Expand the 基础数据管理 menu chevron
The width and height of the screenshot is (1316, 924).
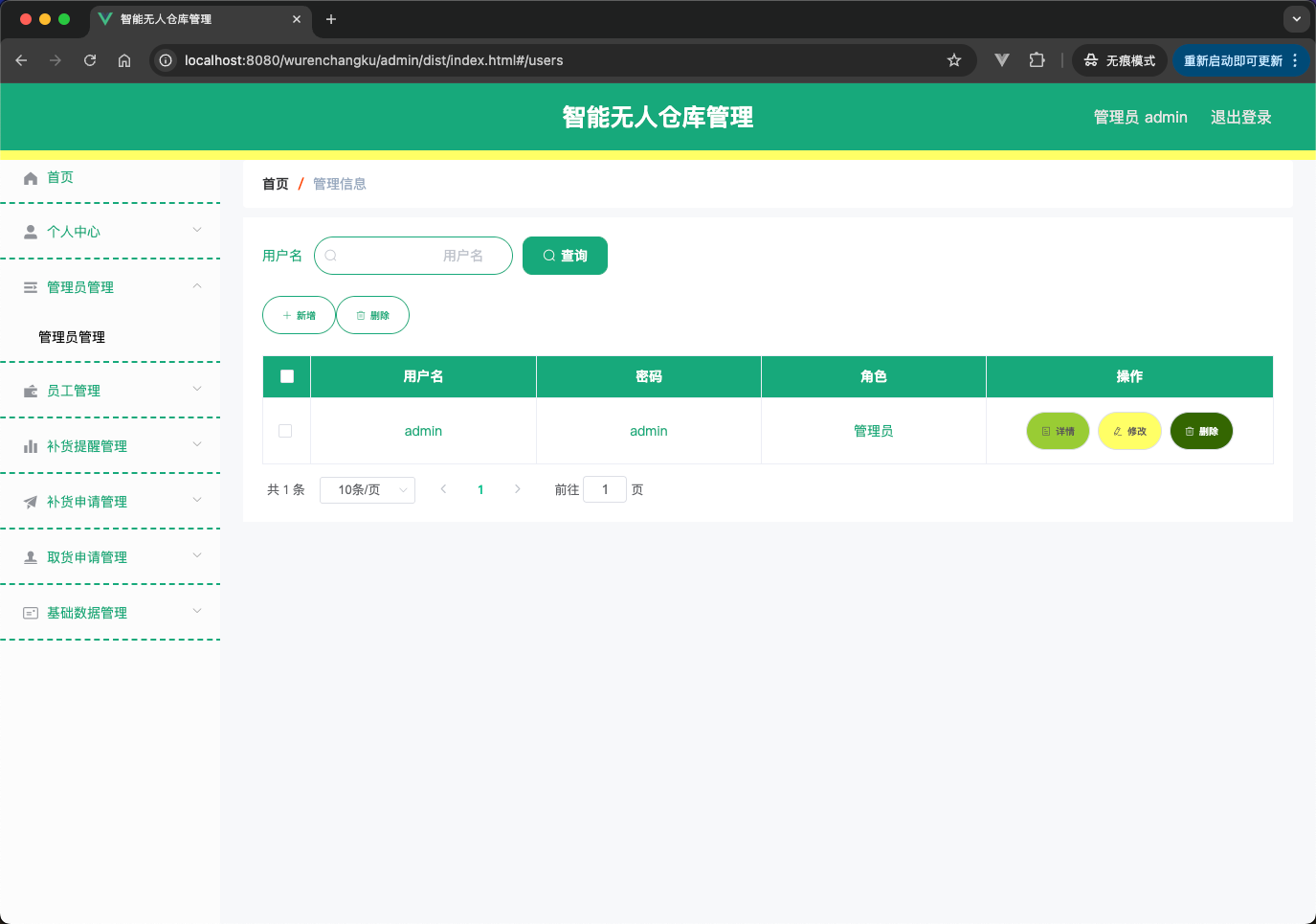[x=197, y=611]
